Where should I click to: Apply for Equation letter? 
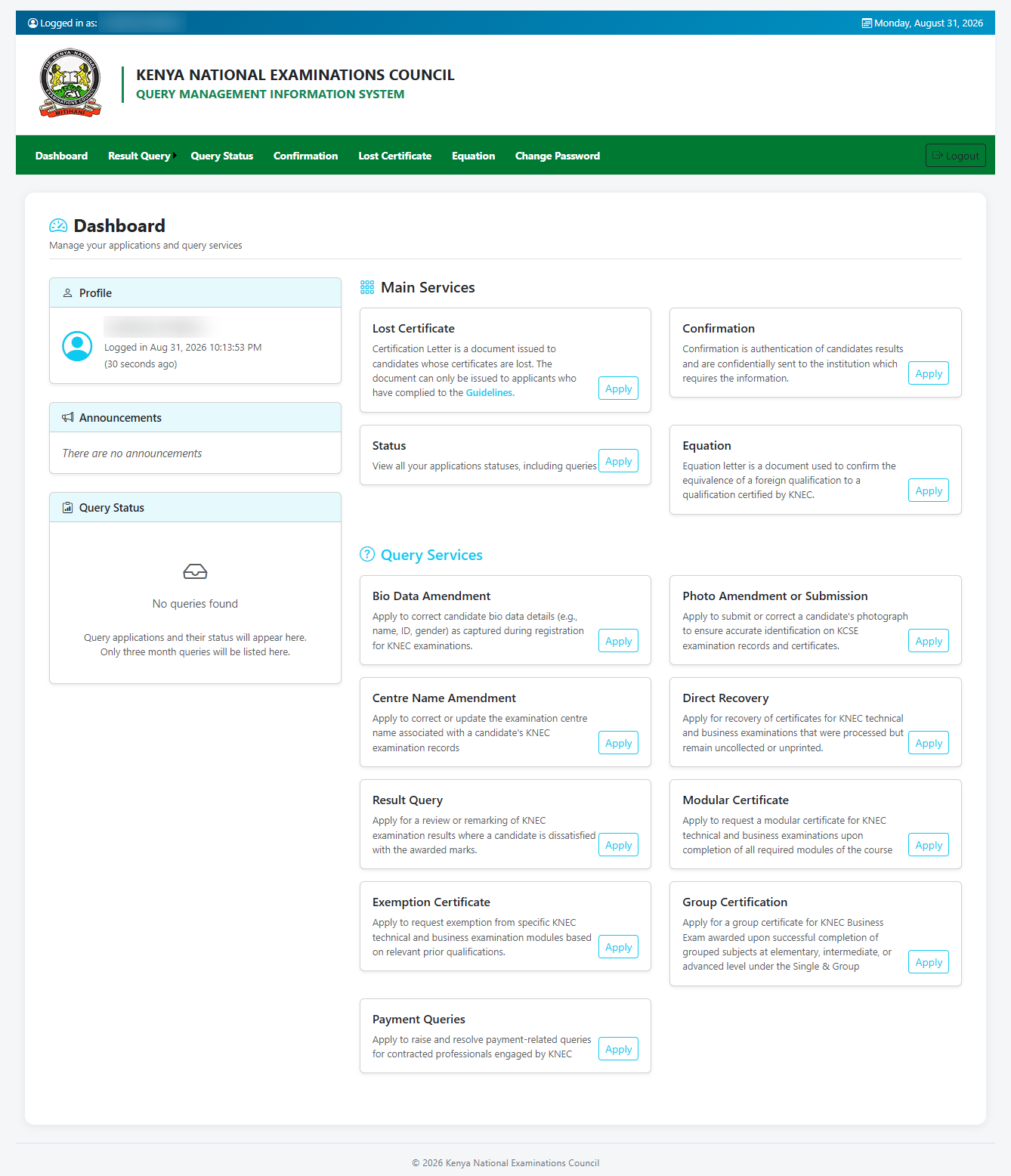point(929,491)
